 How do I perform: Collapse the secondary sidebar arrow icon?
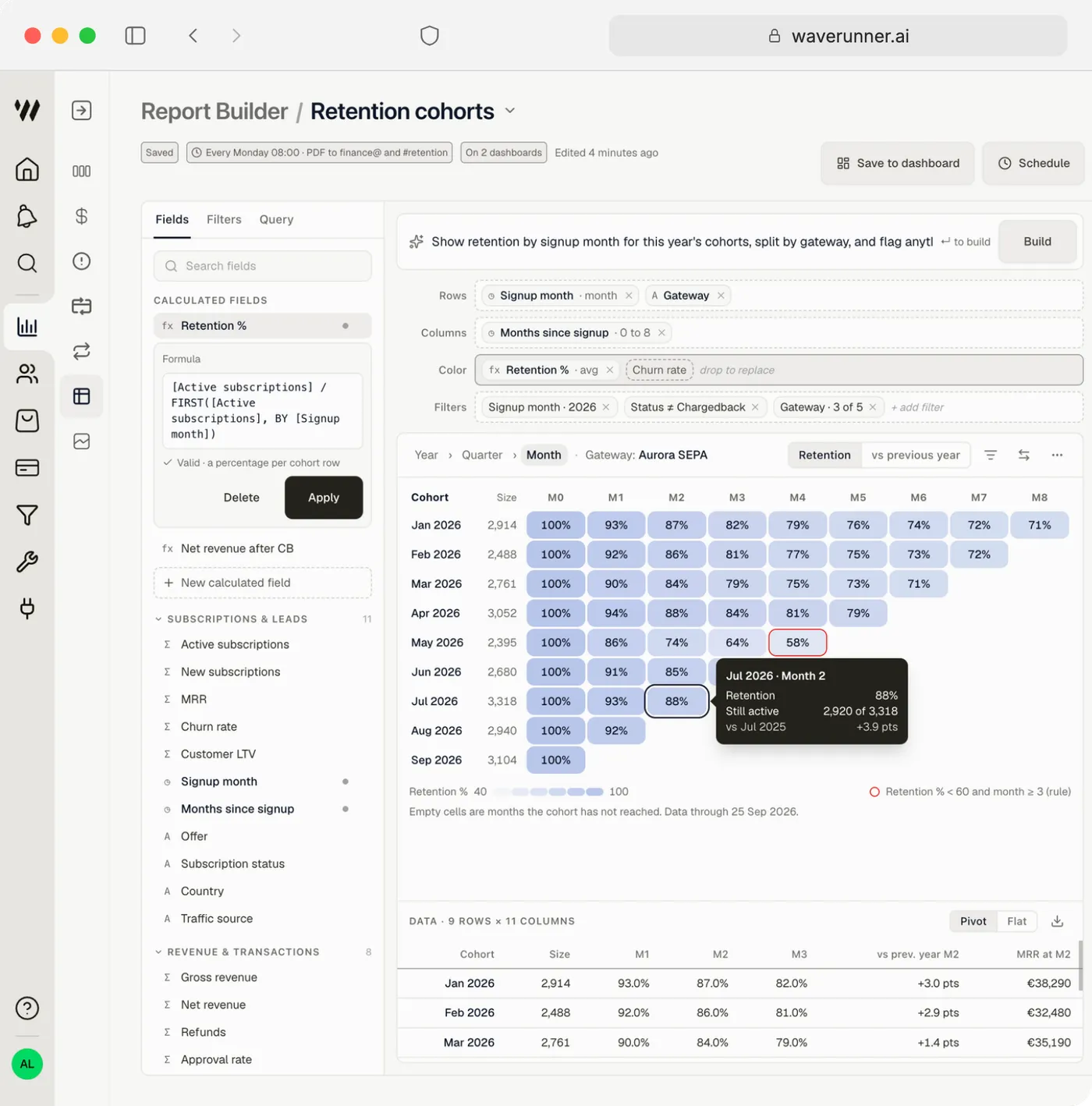(82, 110)
